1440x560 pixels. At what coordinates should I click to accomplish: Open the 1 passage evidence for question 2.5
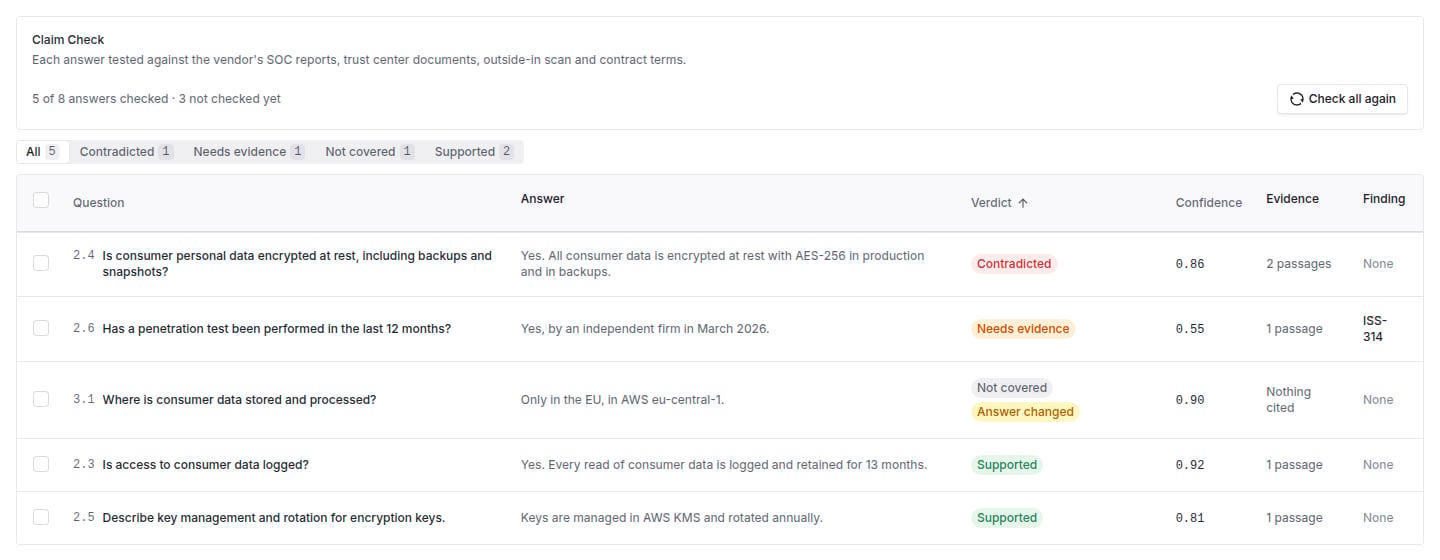point(1294,518)
